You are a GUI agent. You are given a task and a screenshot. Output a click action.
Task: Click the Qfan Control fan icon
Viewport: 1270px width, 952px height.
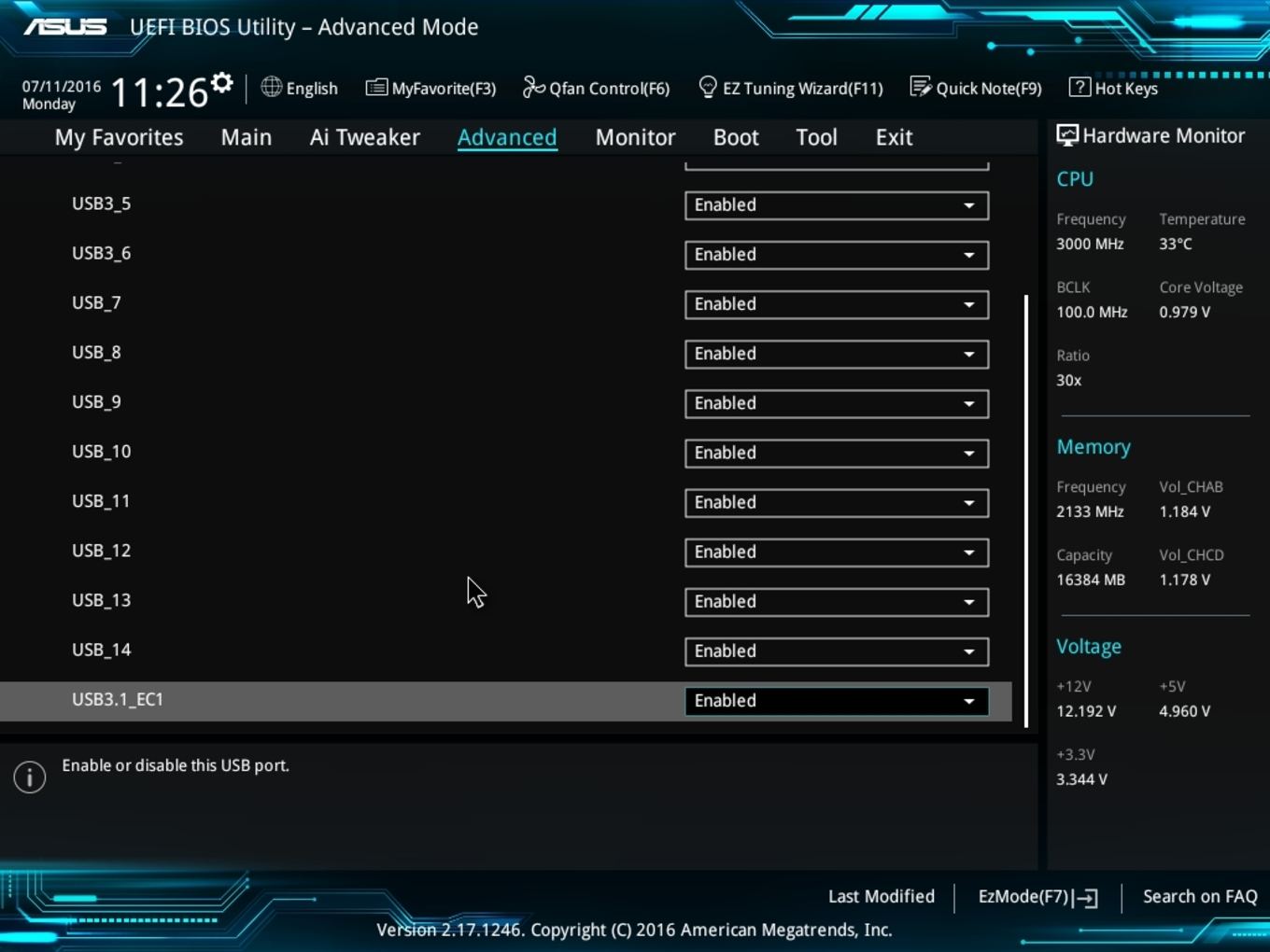tap(533, 87)
